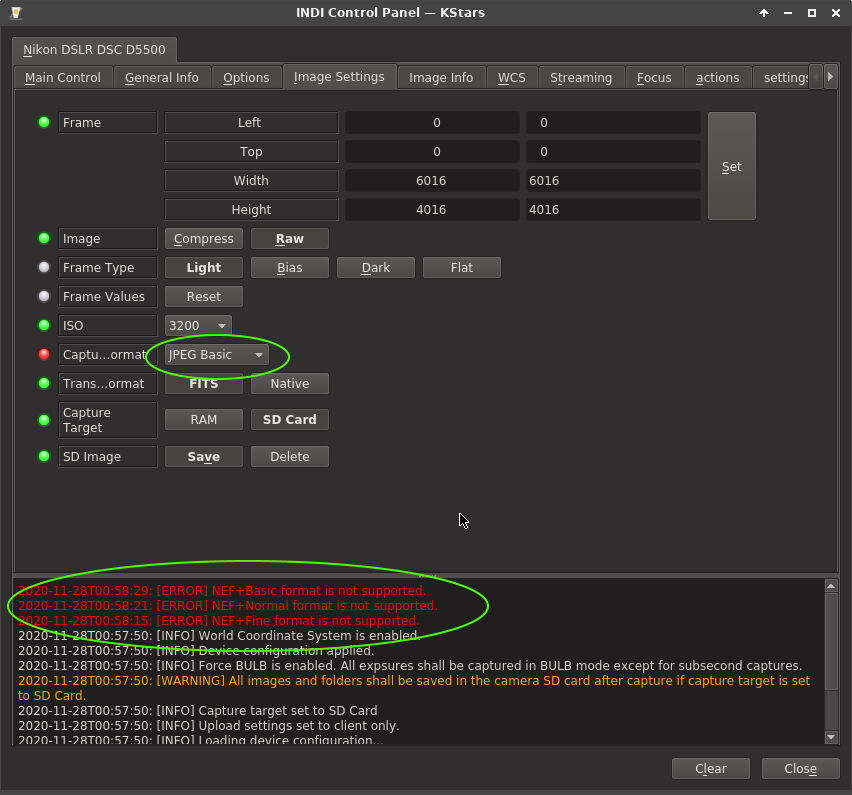This screenshot has width=852, height=795.
Task: Click the KStars app icon in title bar
Action: click(16, 12)
